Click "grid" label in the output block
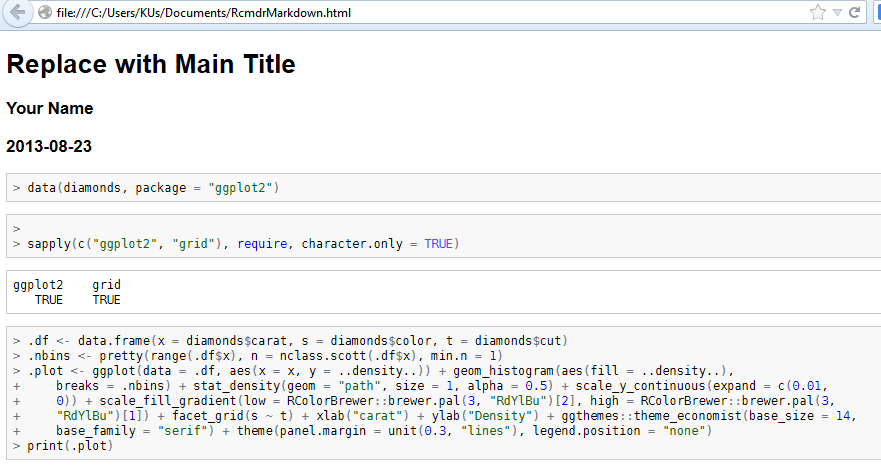881x466 pixels. click(x=106, y=285)
